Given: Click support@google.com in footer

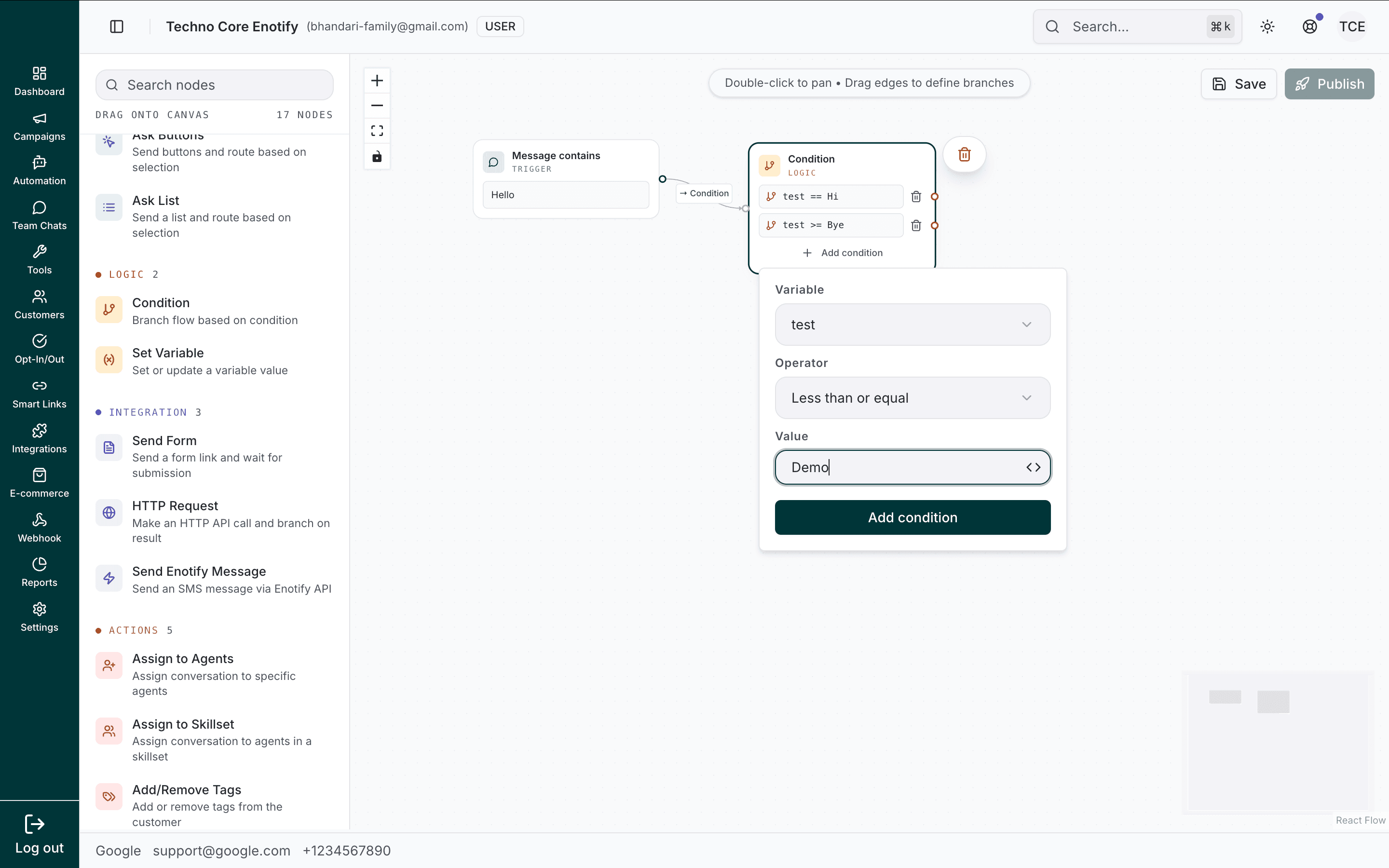Looking at the screenshot, I should pos(221,851).
